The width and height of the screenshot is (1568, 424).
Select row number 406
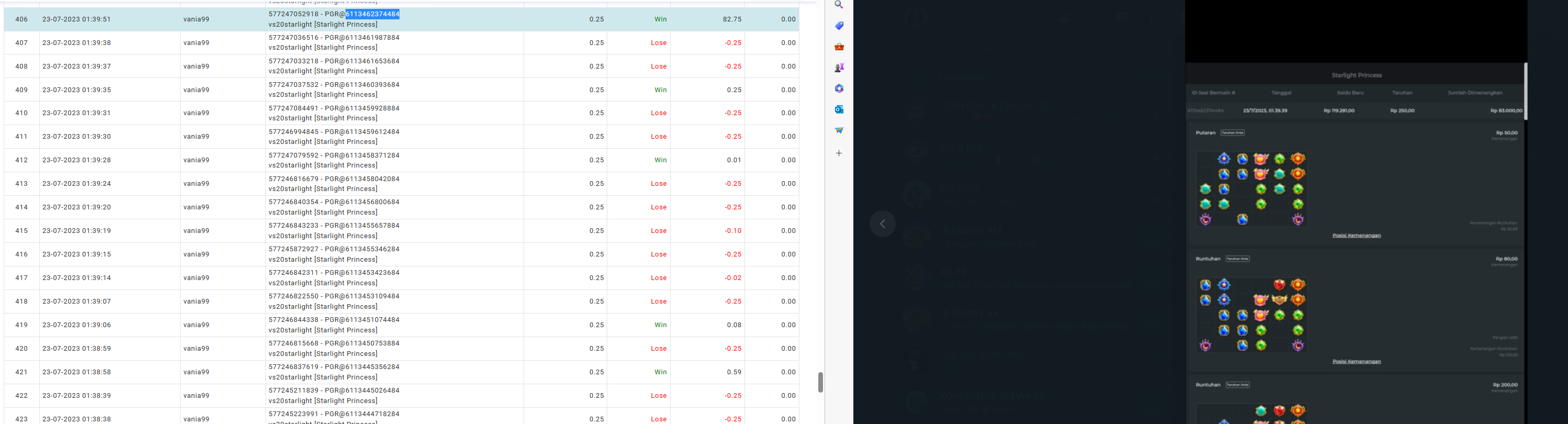click(21, 19)
